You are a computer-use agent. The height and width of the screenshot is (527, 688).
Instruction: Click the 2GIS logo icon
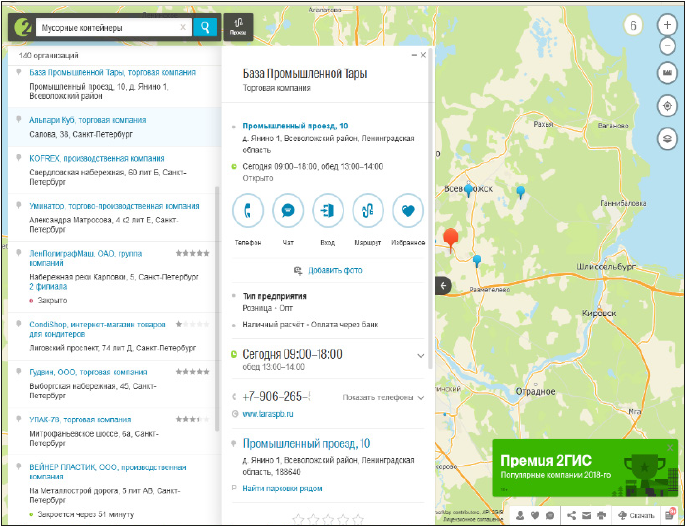tap(22, 27)
